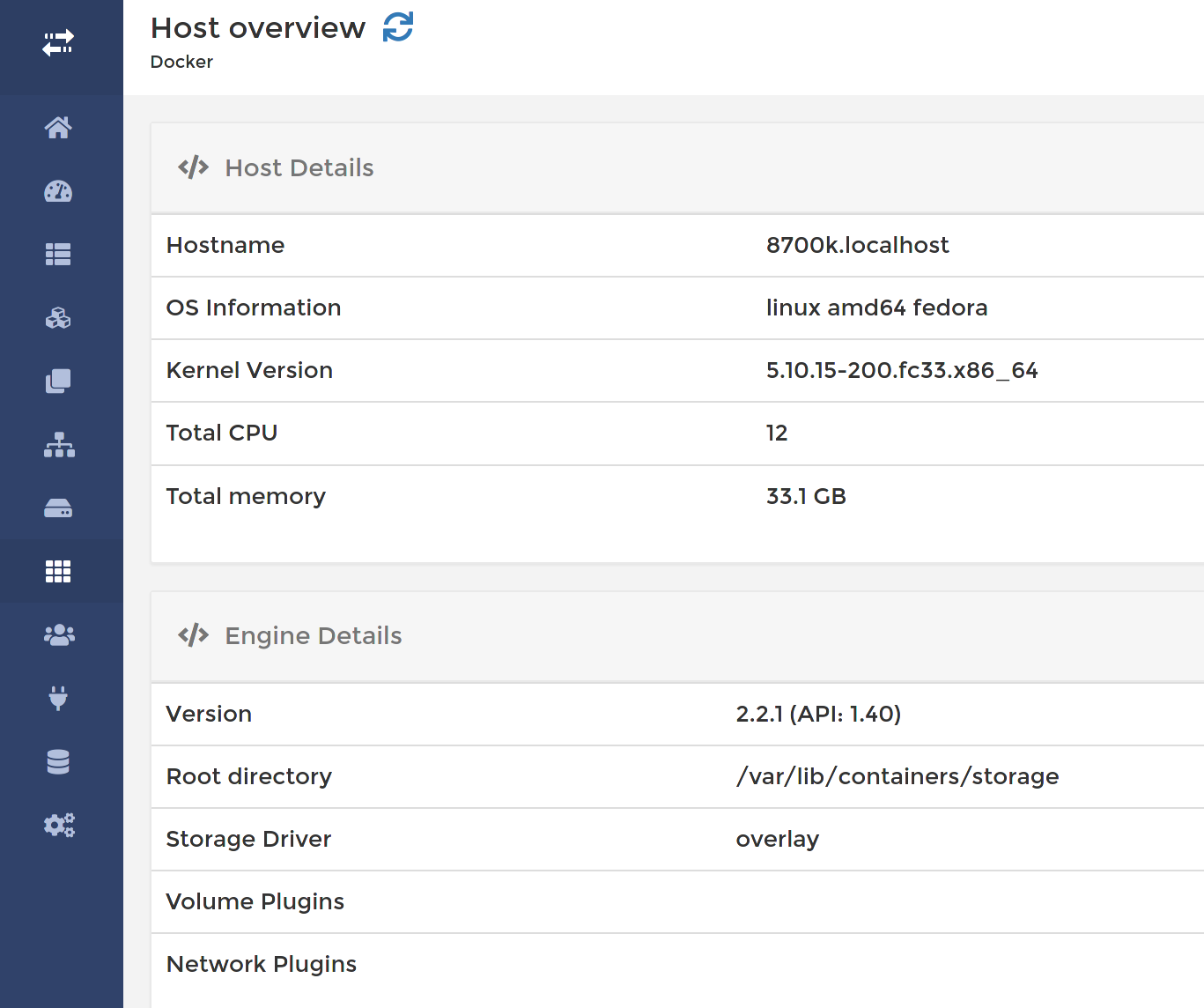Select the version value 2.2.1 (API: 1.40)
The height and width of the screenshot is (1008, 1204).
(x=818, y=714)
